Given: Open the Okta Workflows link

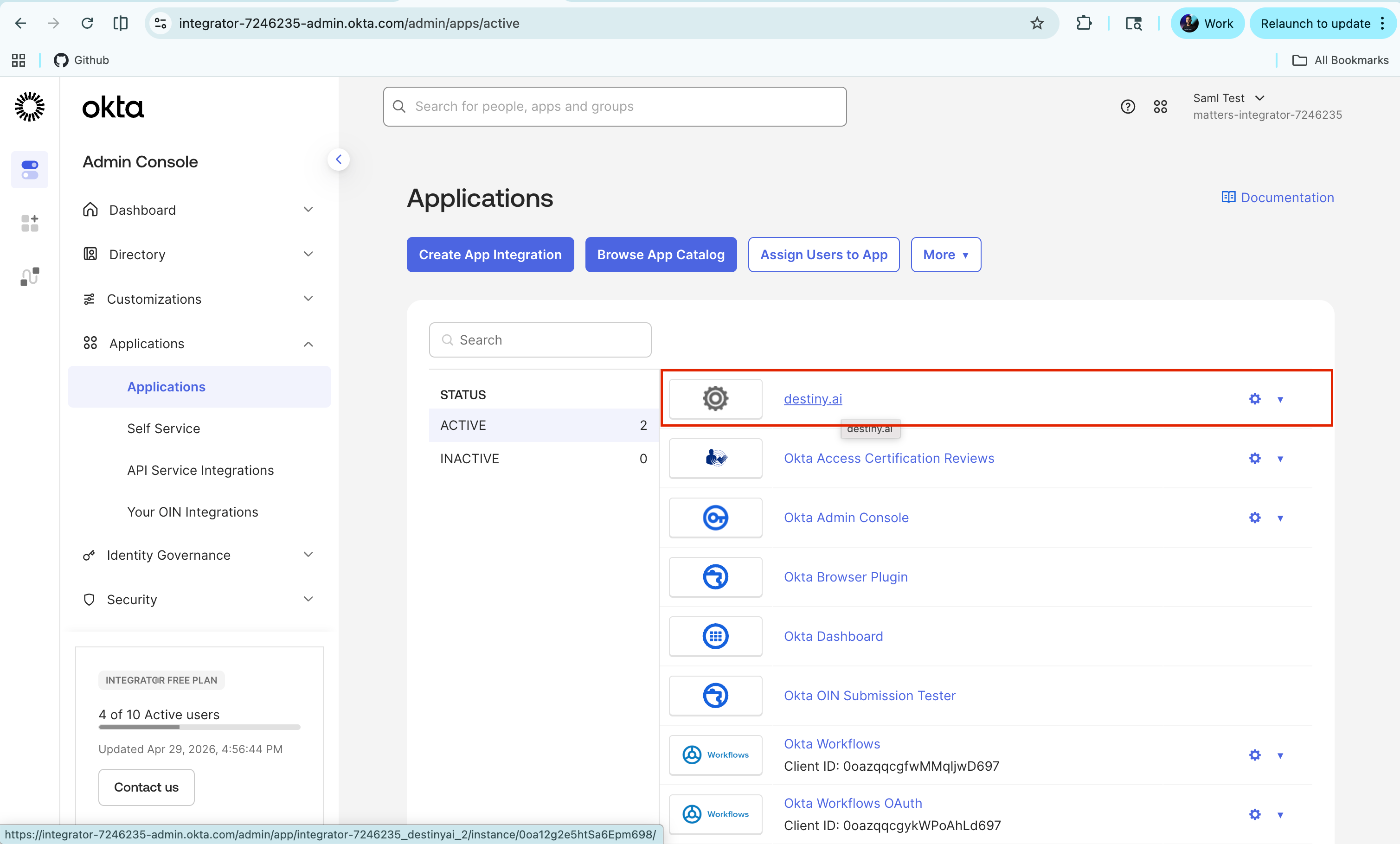Looking at the screenshot, I should click(832, 744).
